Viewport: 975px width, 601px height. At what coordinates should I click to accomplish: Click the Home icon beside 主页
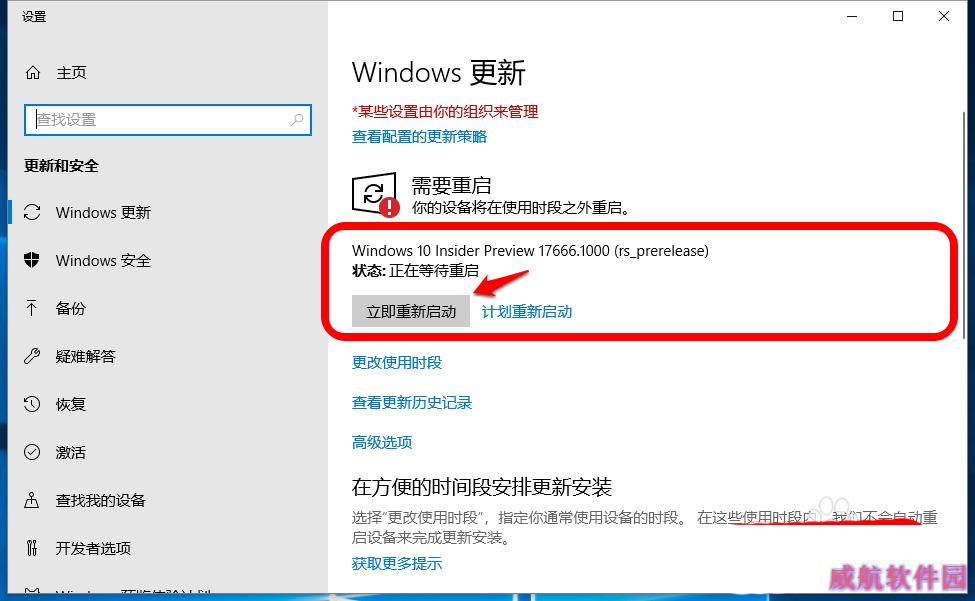click(33, 73)
